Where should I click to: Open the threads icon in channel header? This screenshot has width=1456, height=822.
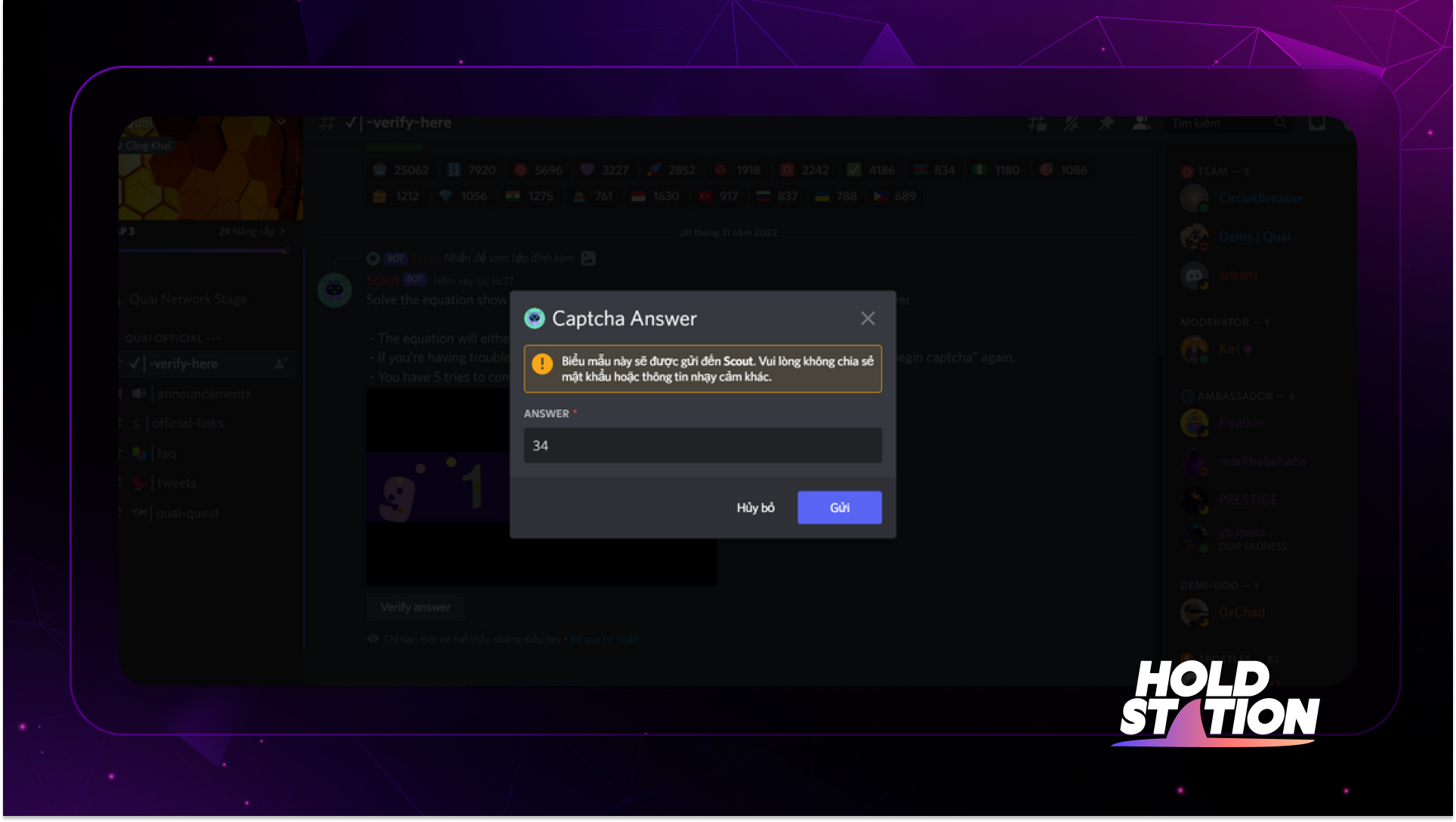point(1038,123)
